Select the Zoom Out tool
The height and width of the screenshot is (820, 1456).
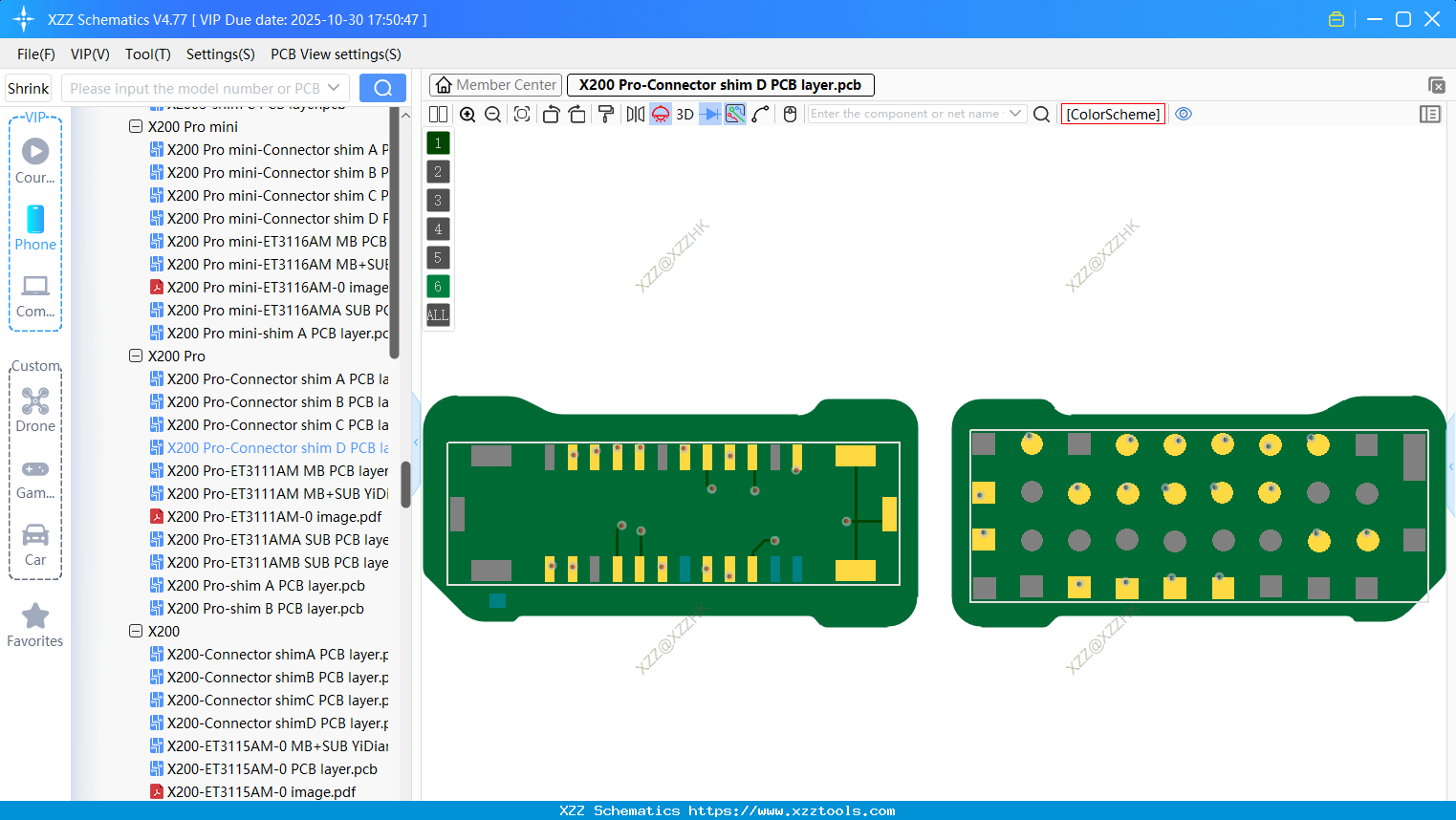[x=491, y=114]
